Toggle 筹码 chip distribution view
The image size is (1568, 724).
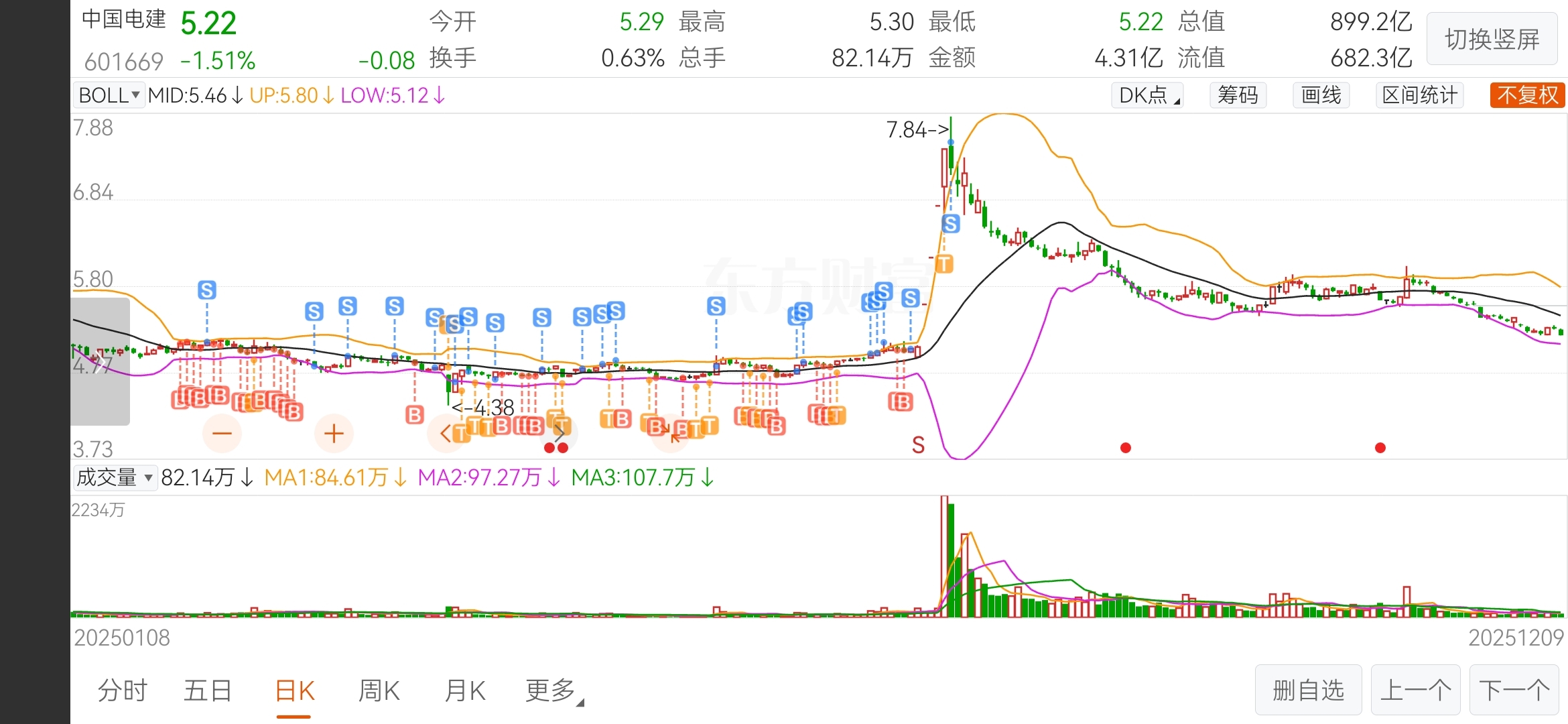pos(1238,95)
